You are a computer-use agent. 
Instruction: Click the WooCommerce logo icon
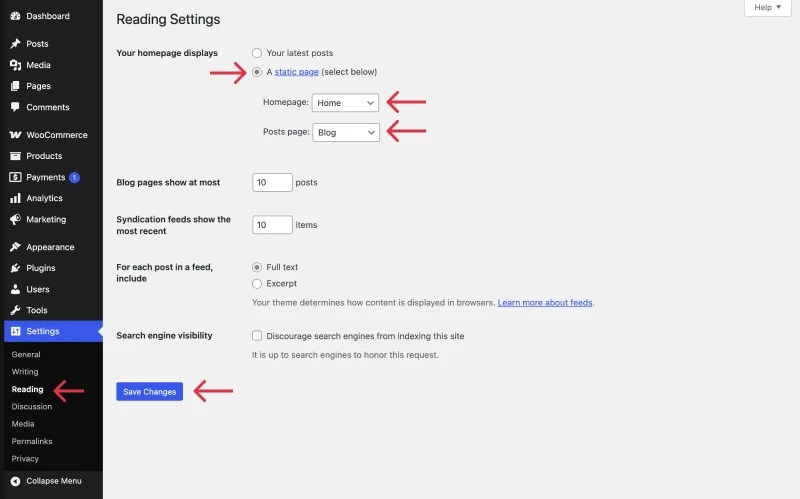point(15,135)
